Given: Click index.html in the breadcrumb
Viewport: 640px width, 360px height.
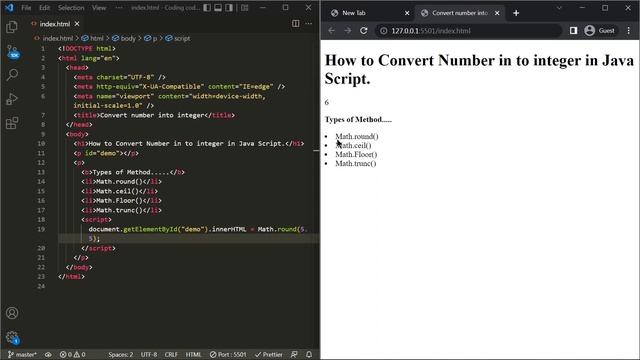Looking at the screenshot, I should point(58,38).
